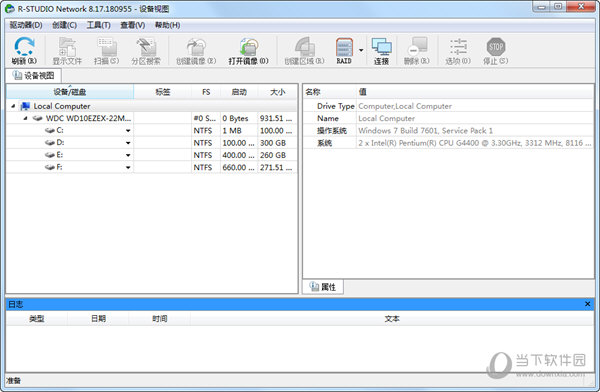Click the Connect (连接) toolbar icon
Image resolution: width=600 pixels, height=392 pixels.
(382, 51)
